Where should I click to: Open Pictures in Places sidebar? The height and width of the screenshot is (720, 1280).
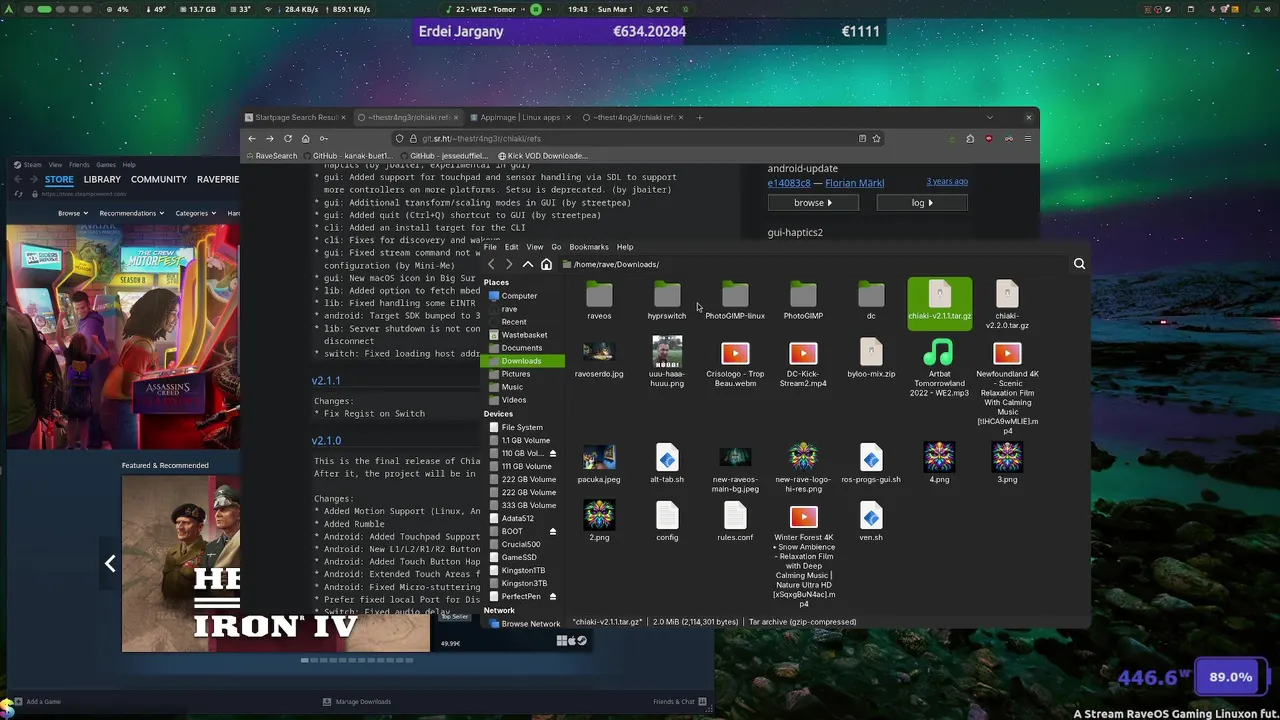pyautogui.click(x=516, y=374)
